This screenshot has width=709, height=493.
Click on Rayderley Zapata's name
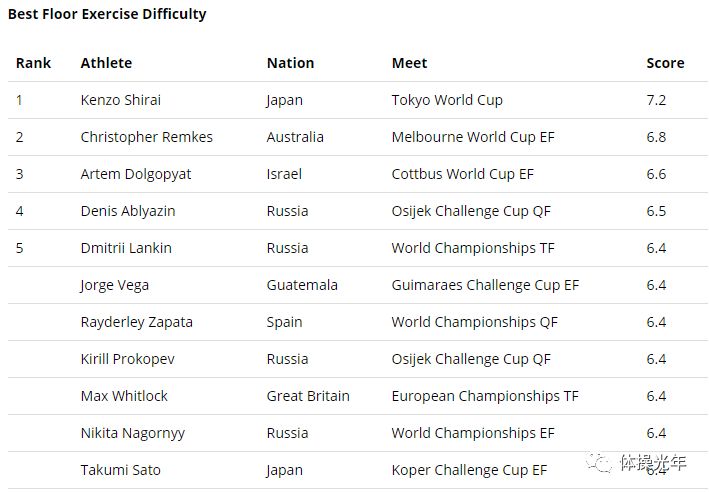137,322
